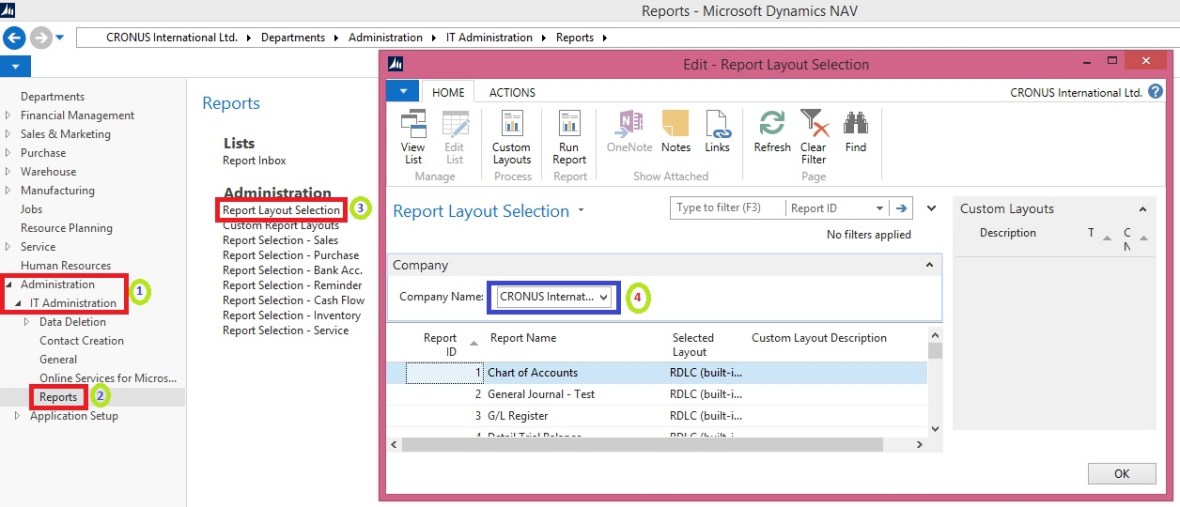Open the Report ID filter field dropdown
1180x507 pixels.
879,208
